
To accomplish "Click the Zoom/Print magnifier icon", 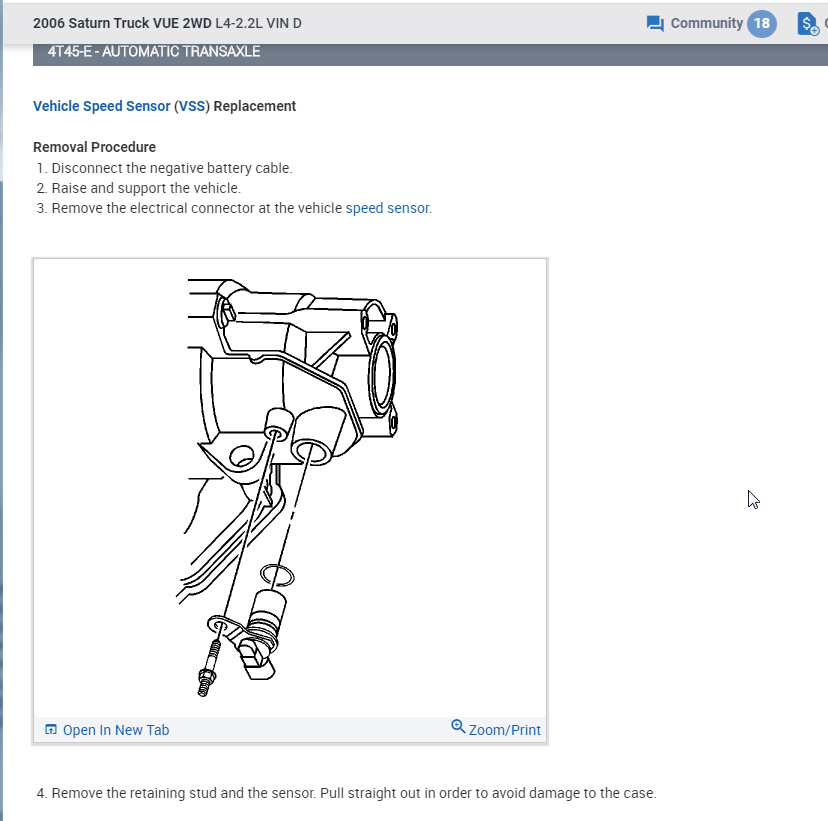I will (458, 726).
